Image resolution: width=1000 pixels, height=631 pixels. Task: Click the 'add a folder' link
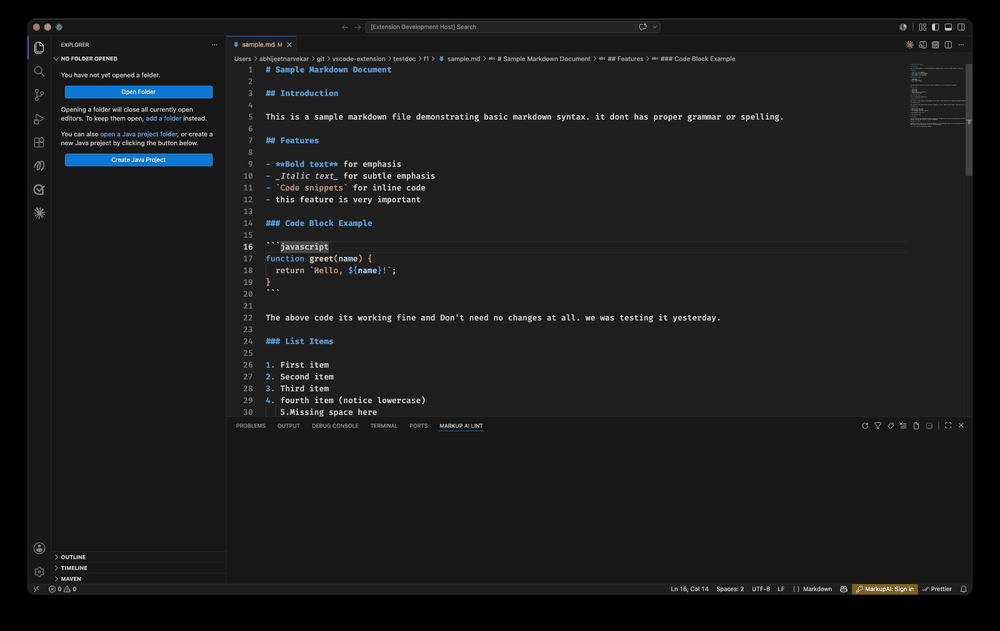pyautogui.click(x=163, y=118)
